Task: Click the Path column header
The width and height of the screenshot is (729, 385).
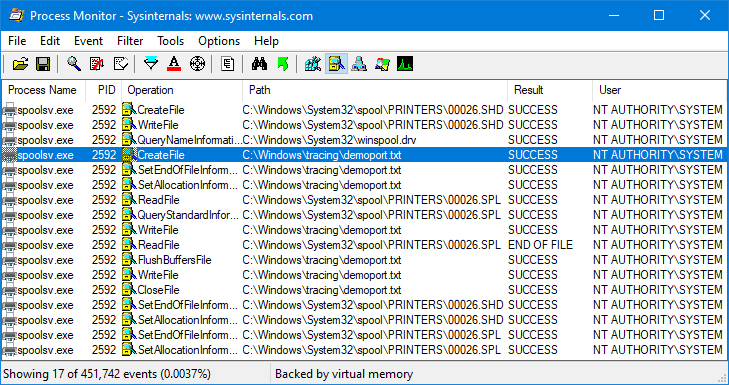Action: point(375,90)
